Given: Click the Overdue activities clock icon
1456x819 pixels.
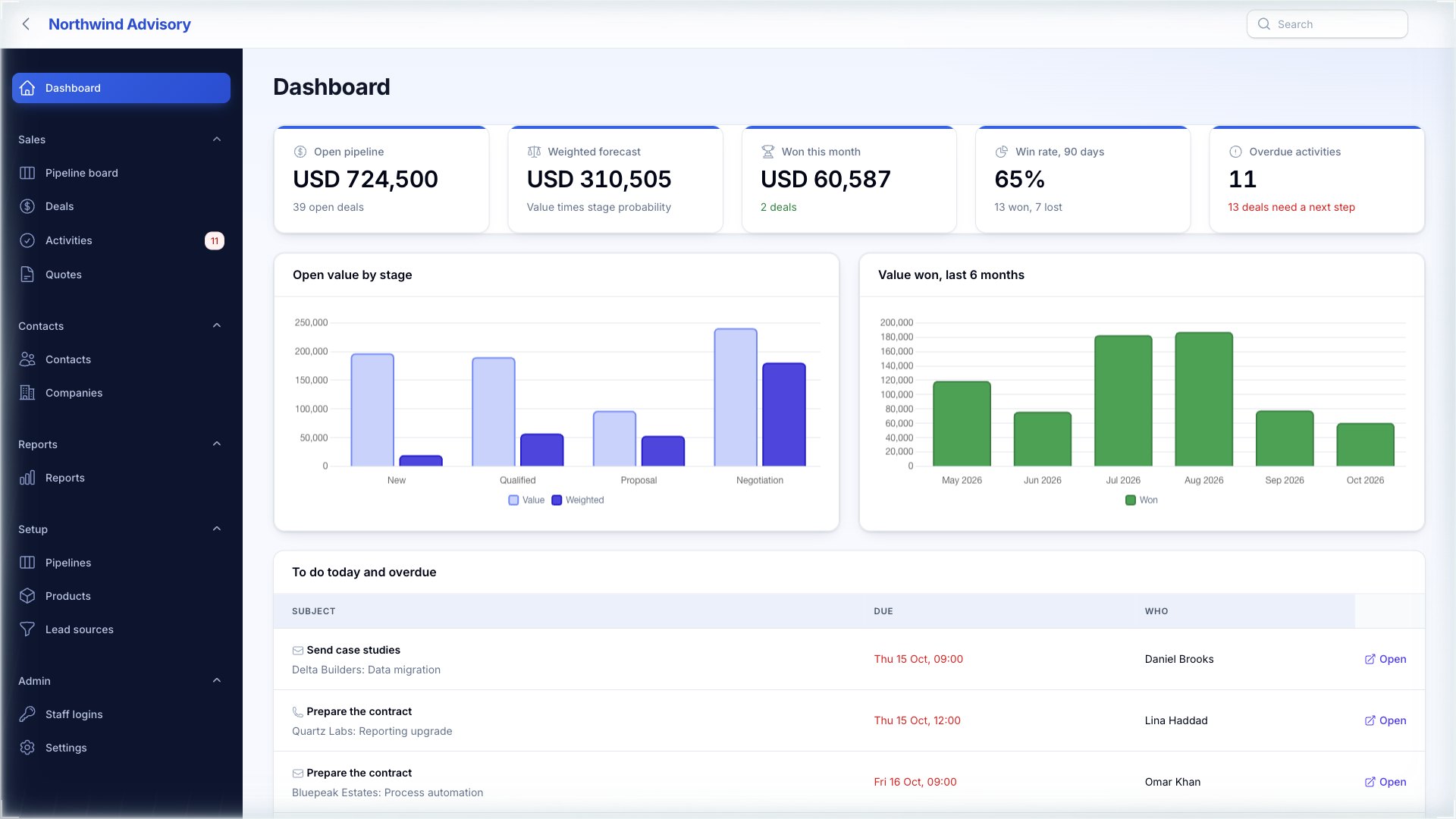Looking at the screenshot, I should tap(1235, 152).
